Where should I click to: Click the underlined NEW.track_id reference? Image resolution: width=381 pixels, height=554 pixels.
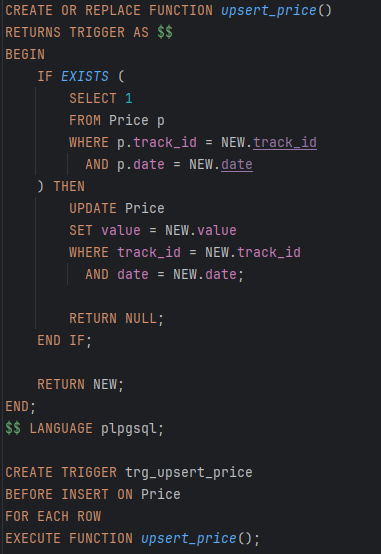pos(269,143)
